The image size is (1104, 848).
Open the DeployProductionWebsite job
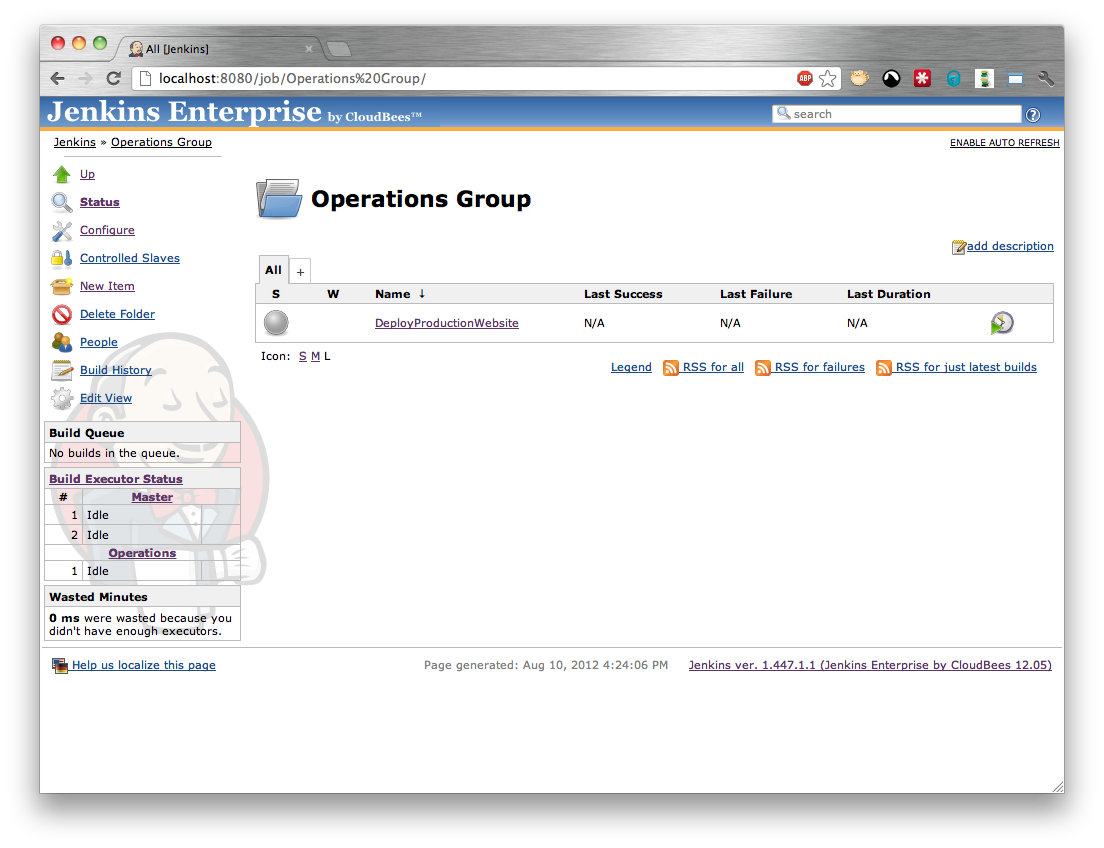(446, 323)
